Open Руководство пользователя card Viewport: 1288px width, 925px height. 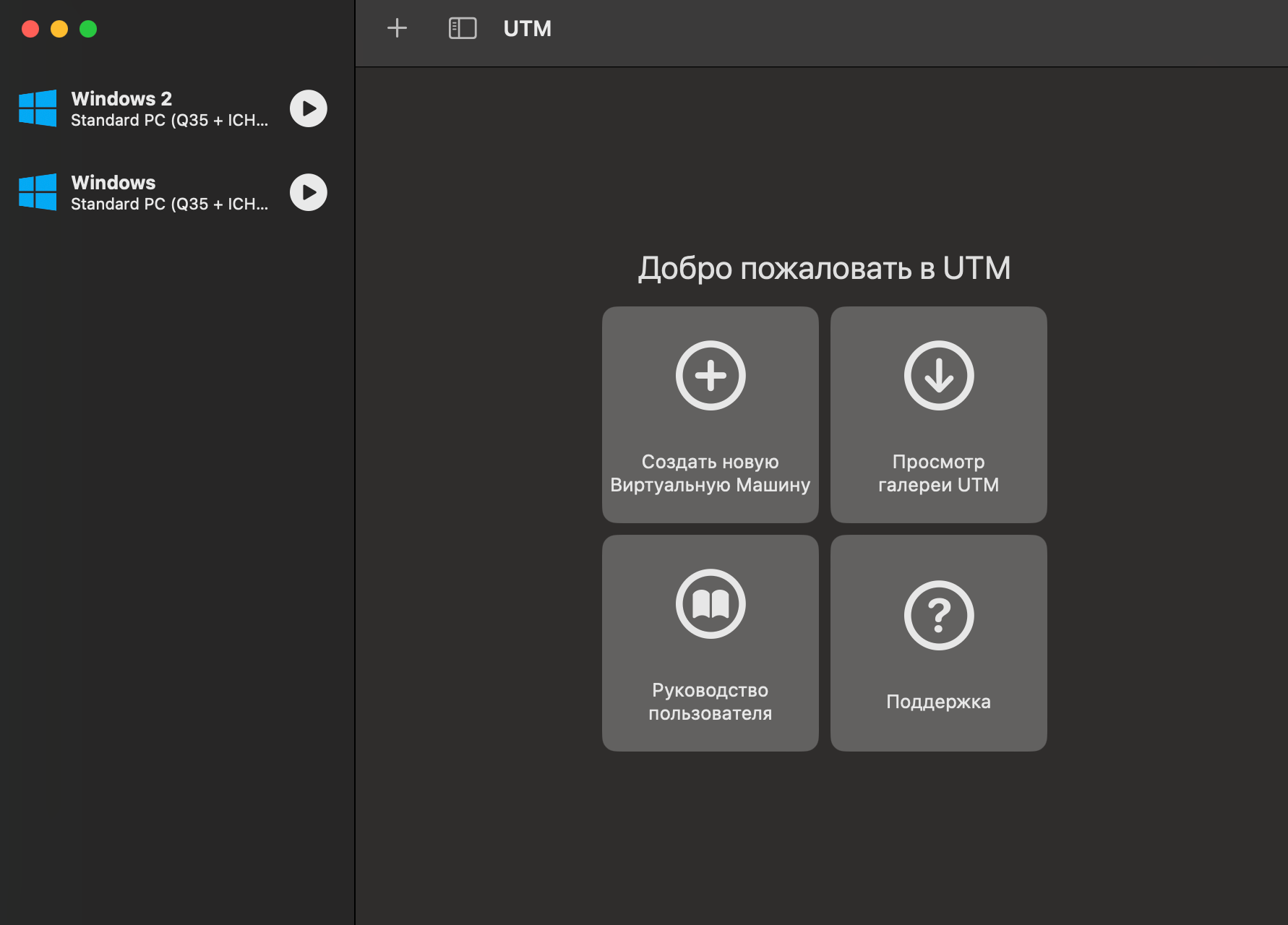710,643
